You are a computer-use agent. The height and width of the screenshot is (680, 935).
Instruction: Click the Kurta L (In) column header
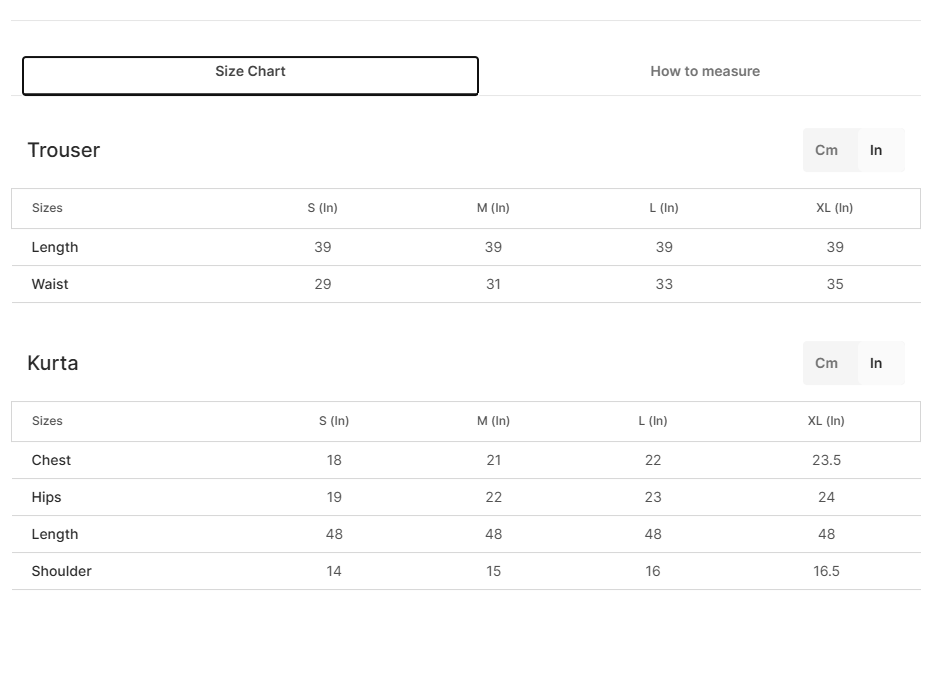tap(653, 421)
